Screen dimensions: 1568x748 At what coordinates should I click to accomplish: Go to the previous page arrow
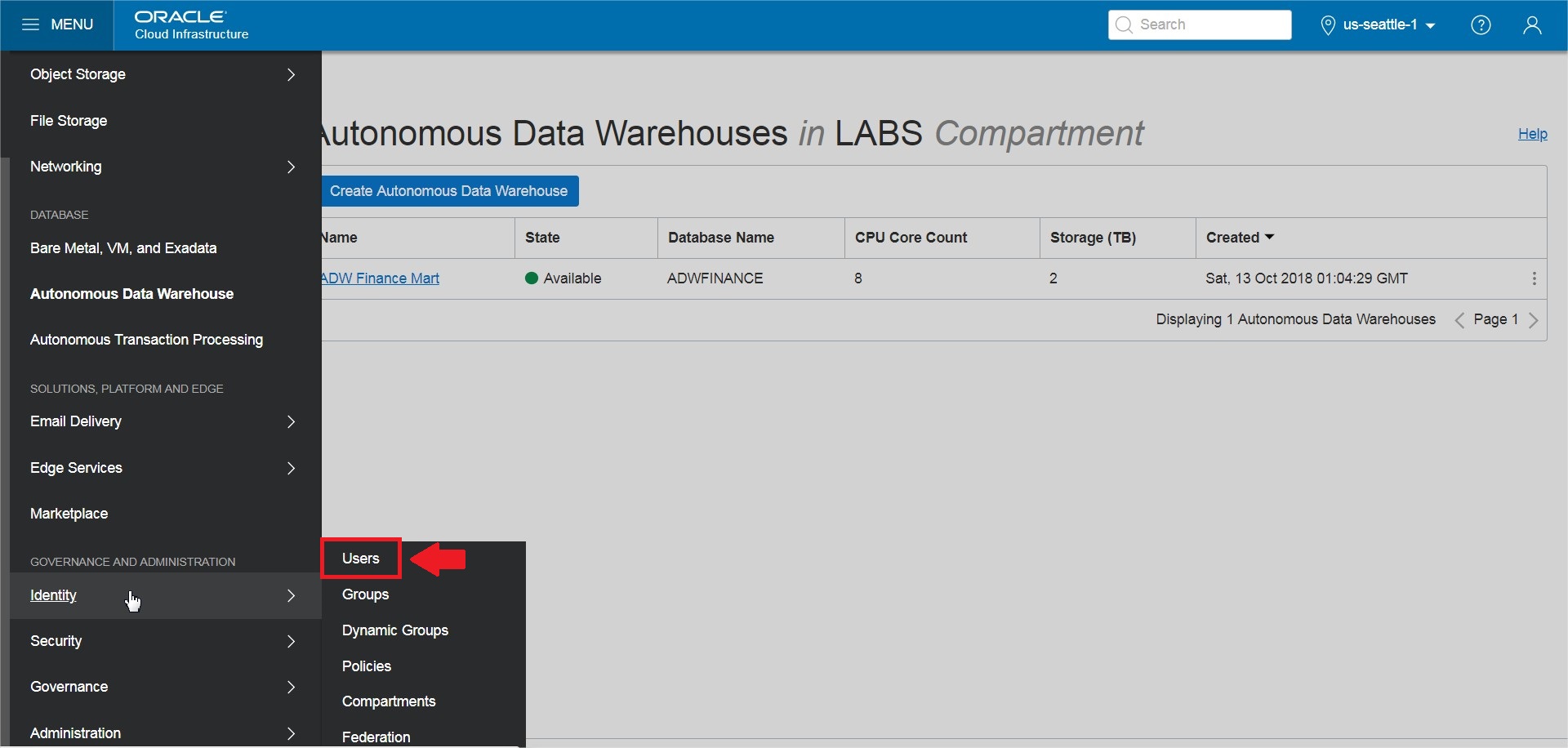point(1459,320)
